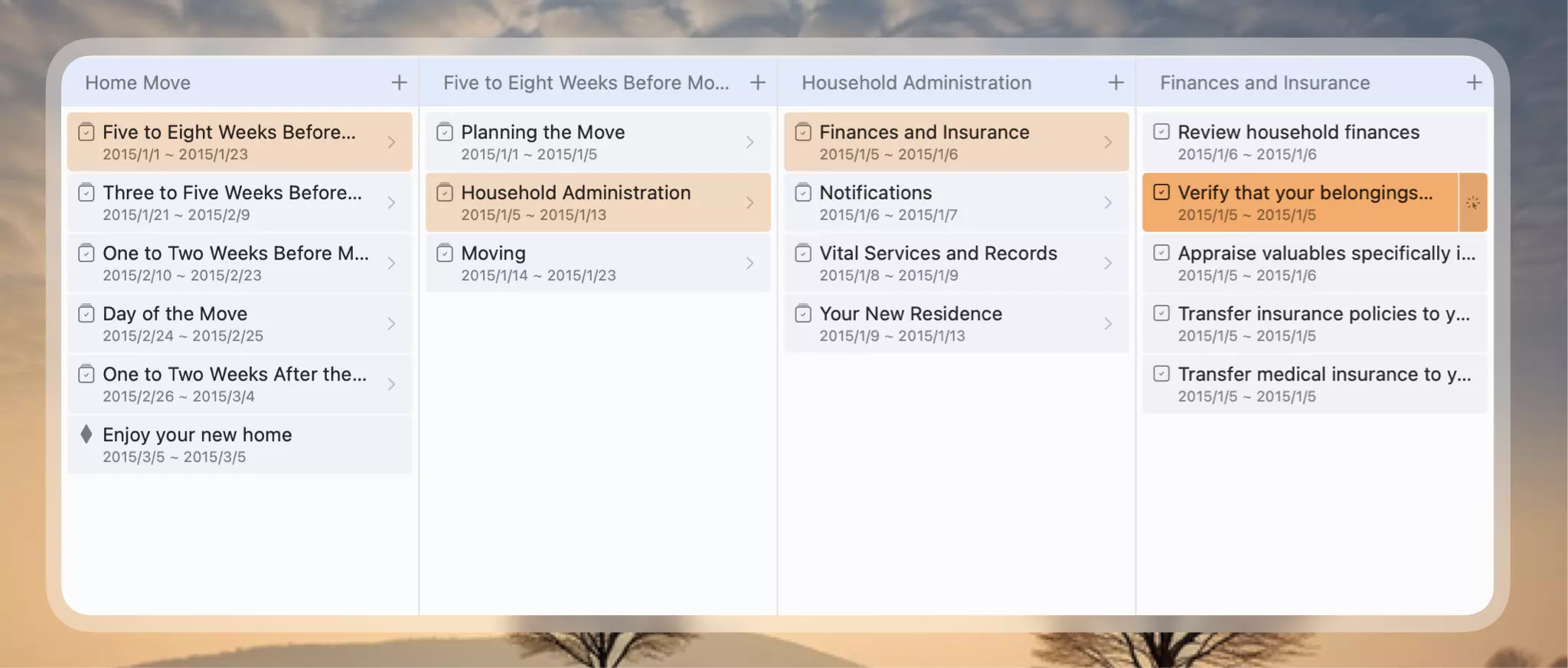The width and height of the screenshot is (1568, 668).
Task: Open Vital Services and Records chevron
Action: pos(1108,264)
